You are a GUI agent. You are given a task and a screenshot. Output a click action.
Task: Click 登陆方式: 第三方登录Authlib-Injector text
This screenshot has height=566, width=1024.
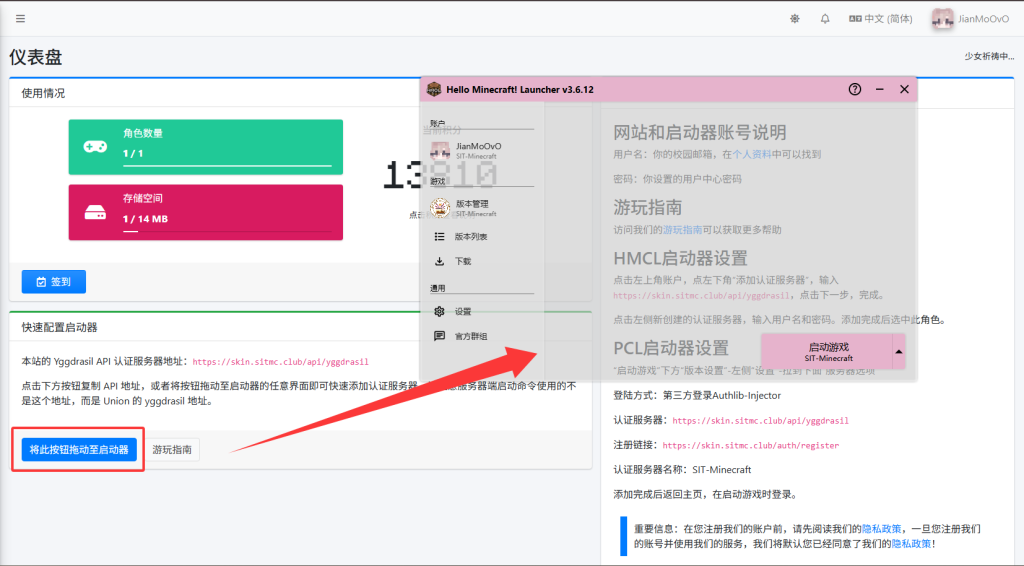[x=697, y=396]
